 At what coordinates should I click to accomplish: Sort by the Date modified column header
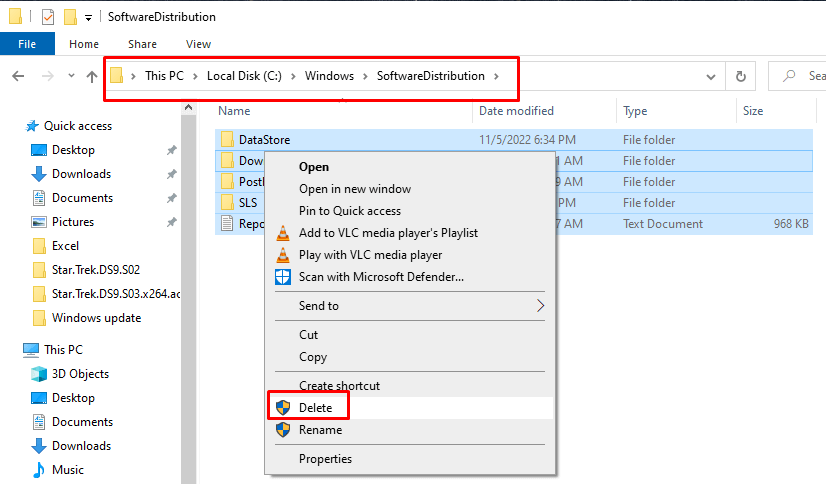click(x=516, y=111)
